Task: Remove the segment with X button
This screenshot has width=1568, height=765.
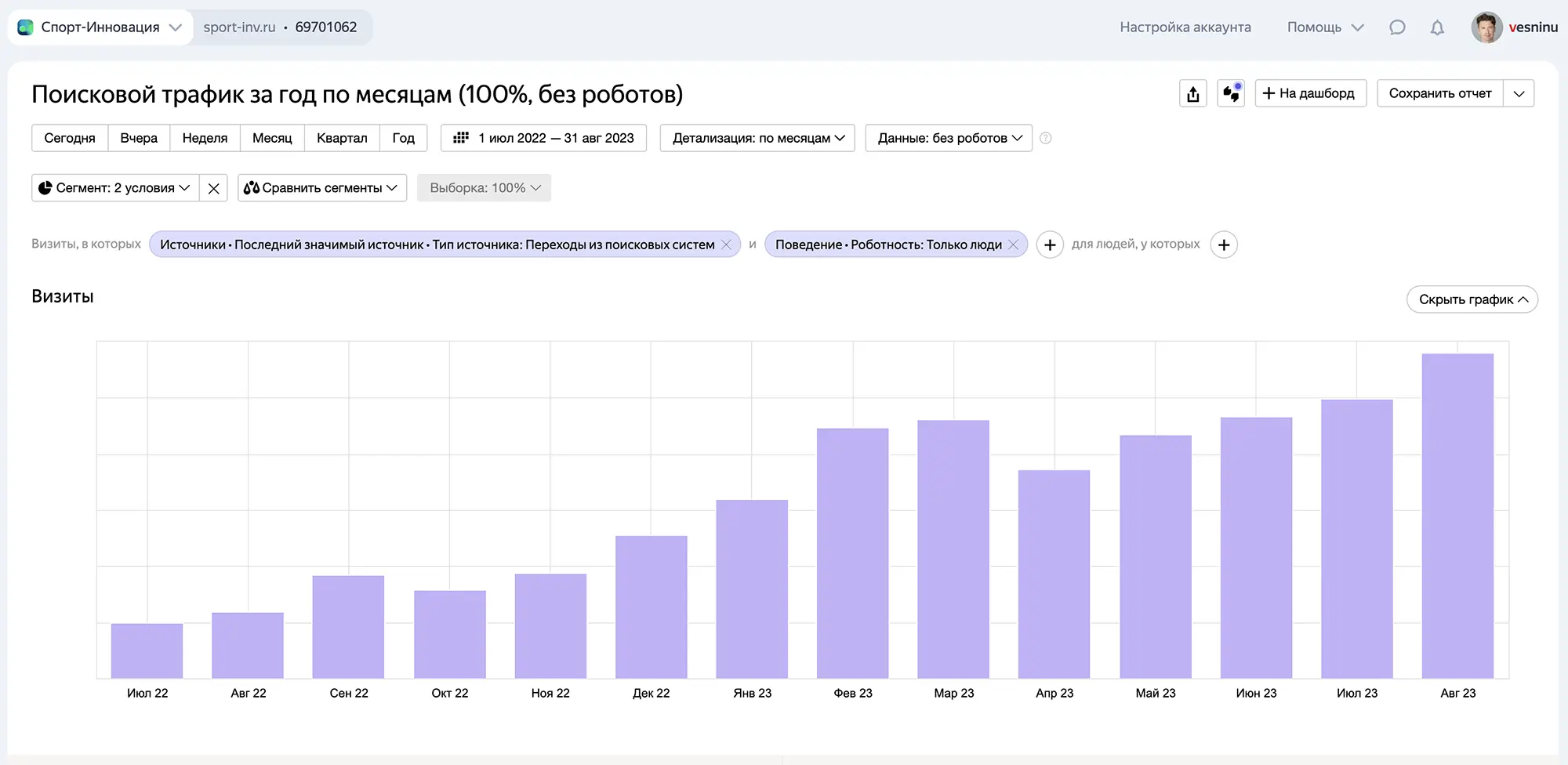Action: 213,188
